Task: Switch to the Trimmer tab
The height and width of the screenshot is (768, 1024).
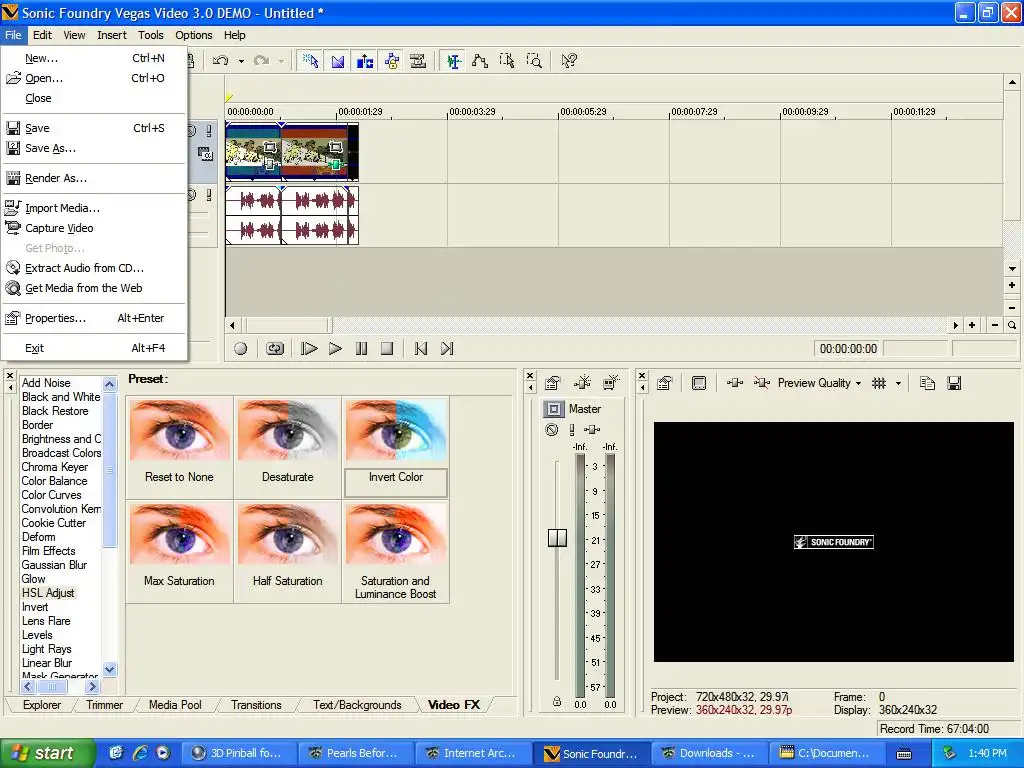Action: 104,705
